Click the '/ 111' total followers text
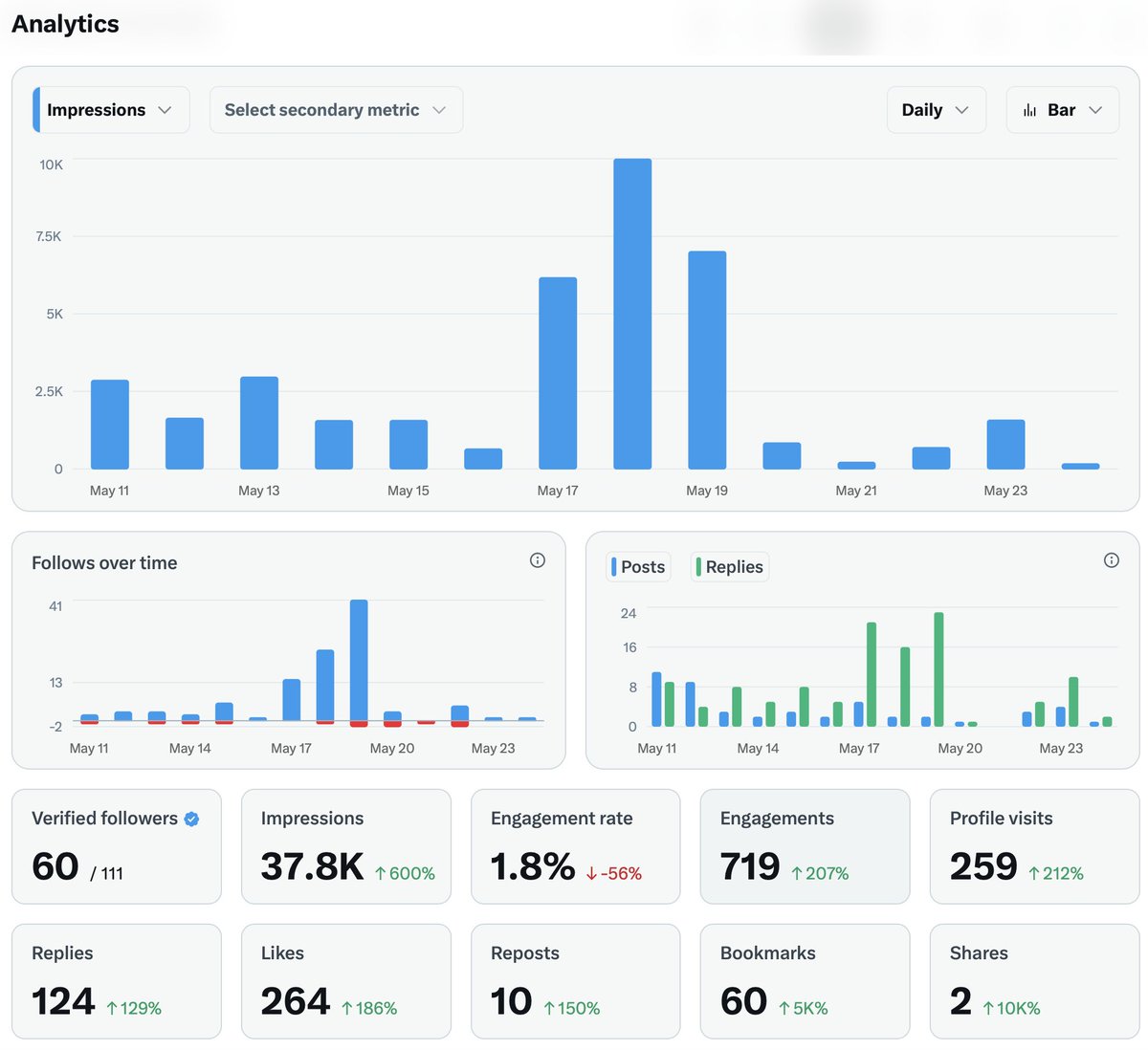Image resolution: width=1148 pixels, height=1050 pixels. click(107, 873)
